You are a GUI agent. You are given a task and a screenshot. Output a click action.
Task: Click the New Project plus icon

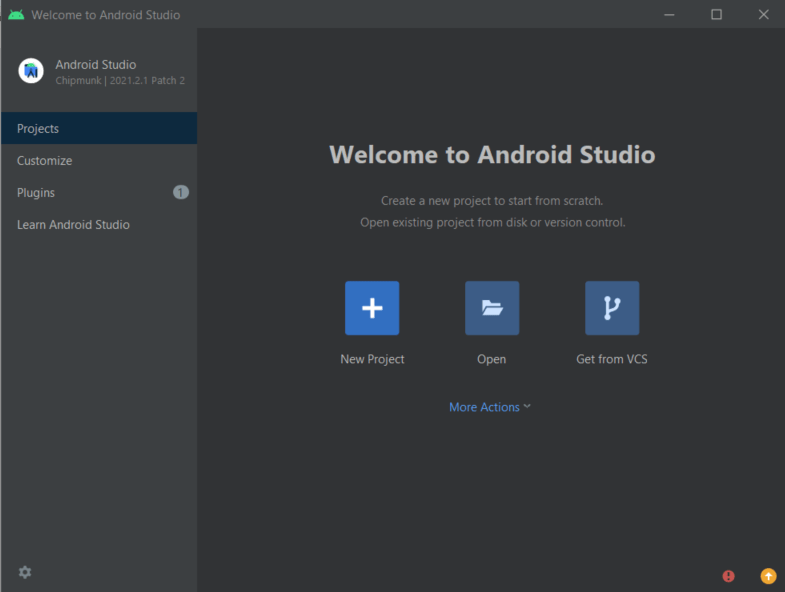(372, 308)
